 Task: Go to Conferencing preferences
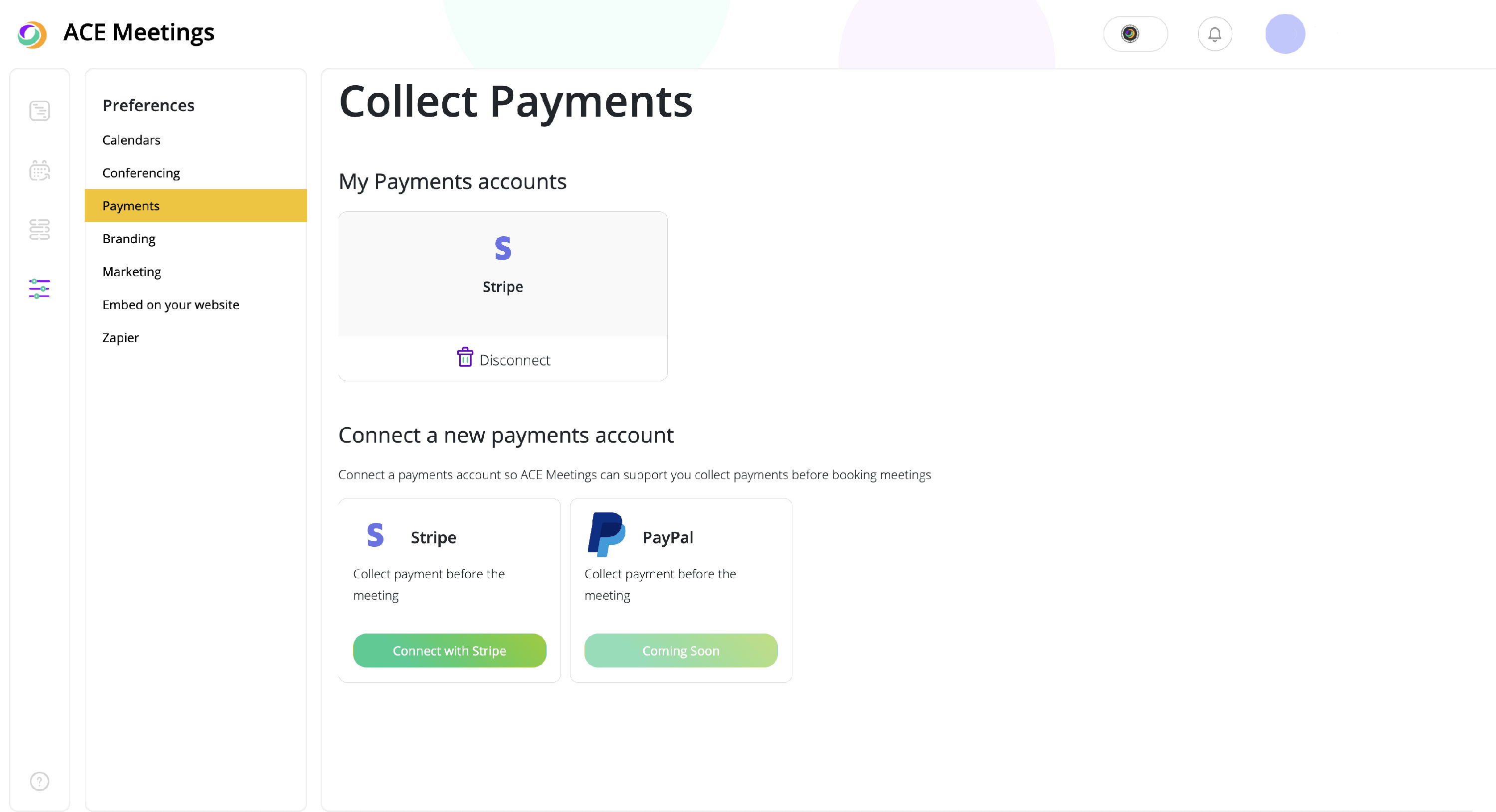pyautogui.click(x=141, y=173)
